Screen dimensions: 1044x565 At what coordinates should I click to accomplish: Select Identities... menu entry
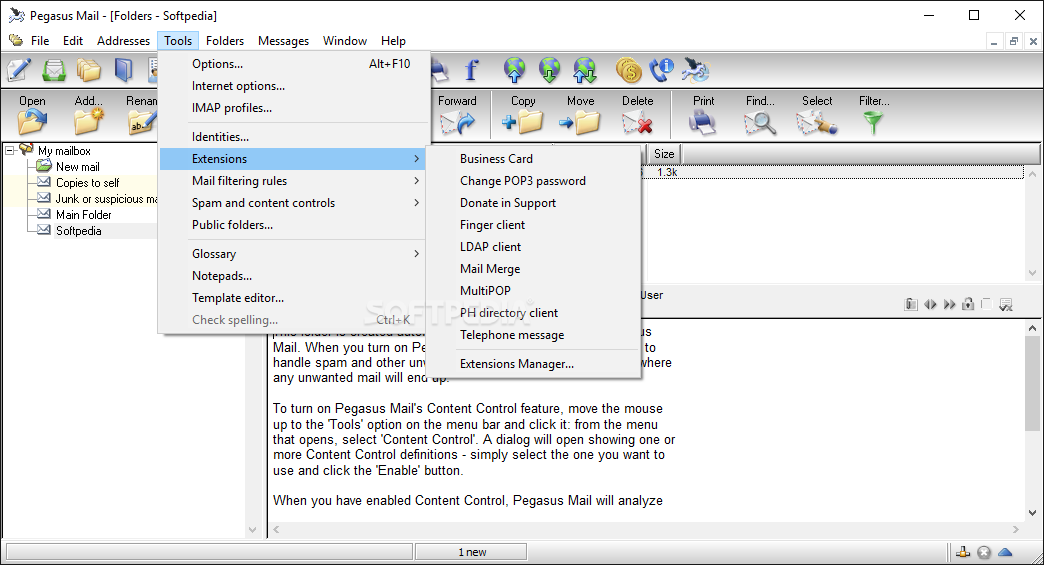(292, 136)
